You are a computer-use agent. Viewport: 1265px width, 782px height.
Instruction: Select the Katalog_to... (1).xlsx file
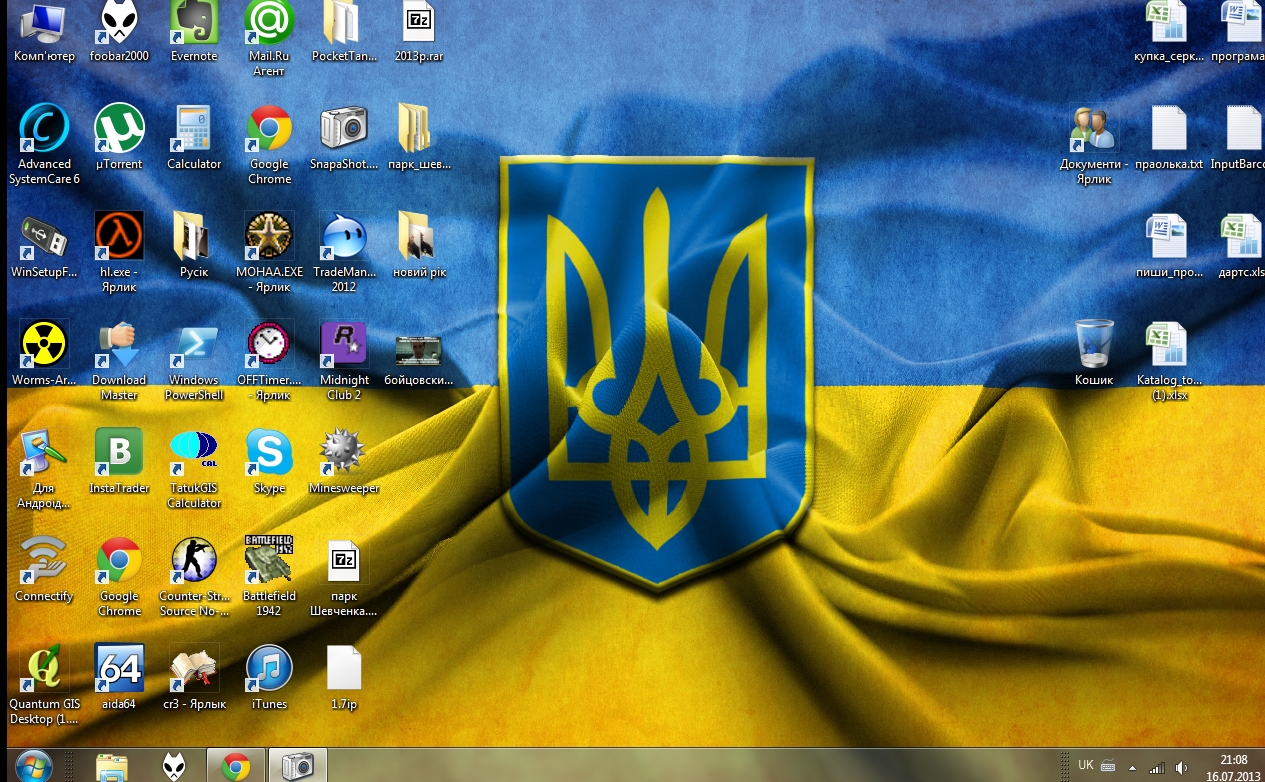point(1169,360)
